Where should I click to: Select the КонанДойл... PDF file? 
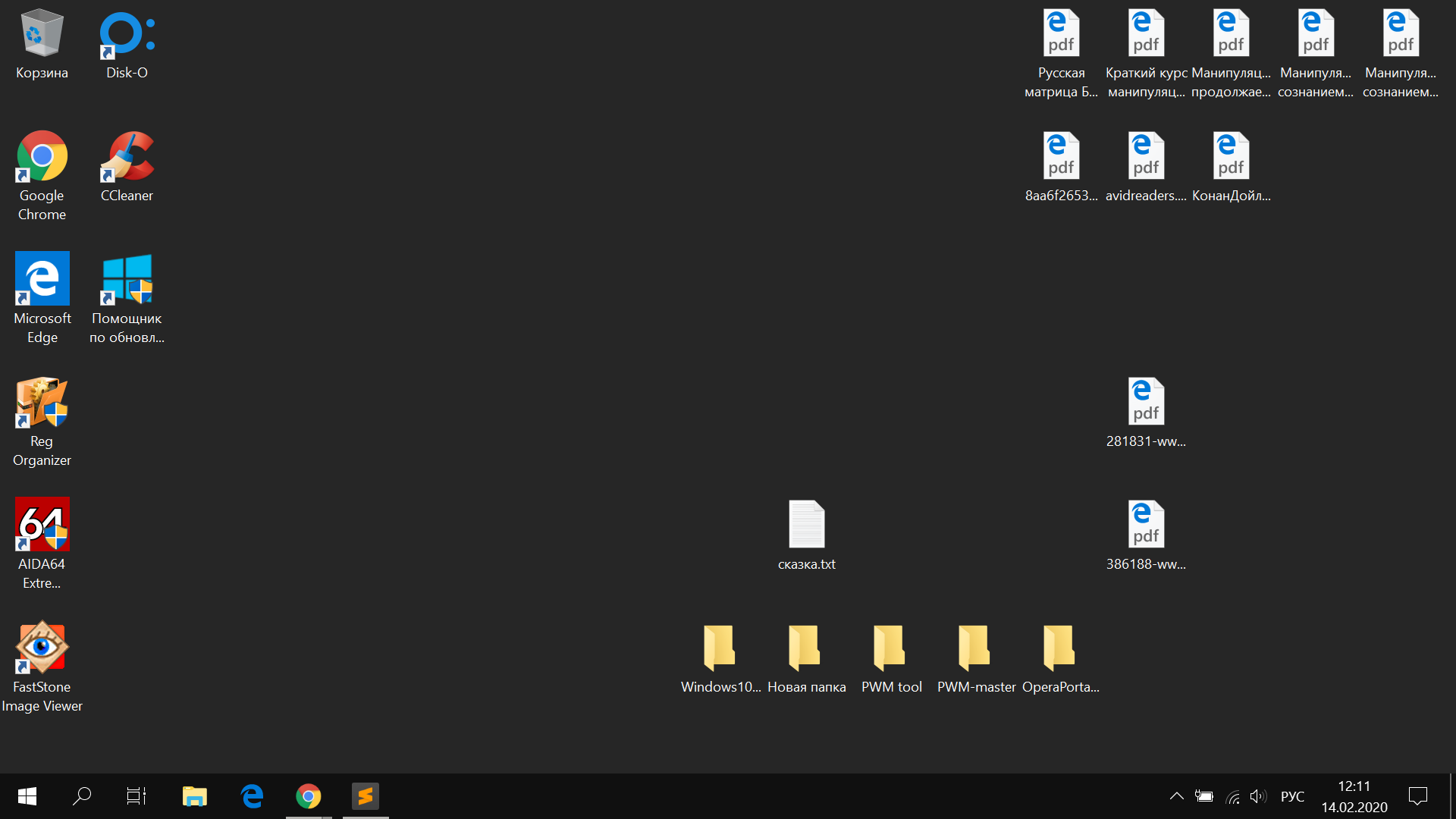pyautogui.click(x=1231, y=167)
